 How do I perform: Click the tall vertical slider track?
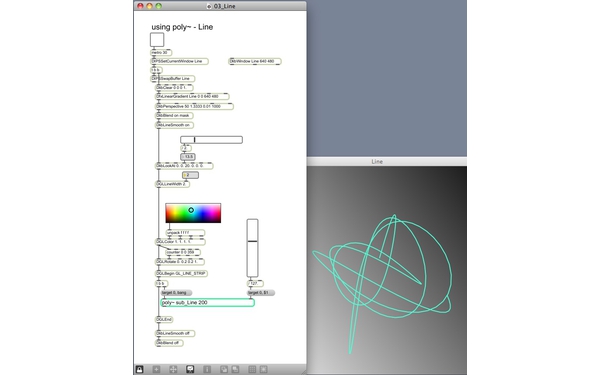pos(253,248)
